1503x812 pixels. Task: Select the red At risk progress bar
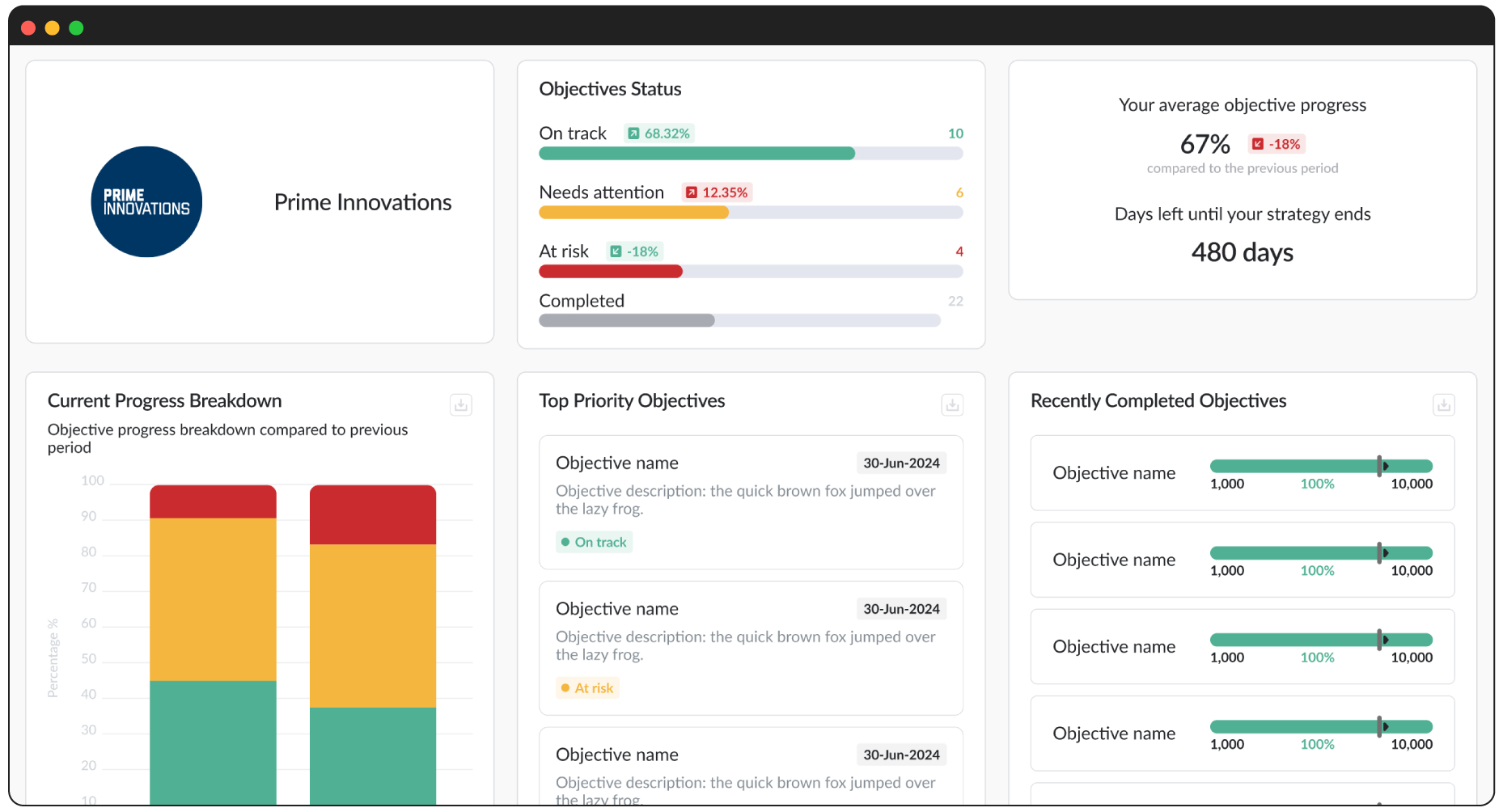click(x=611, y=272)
